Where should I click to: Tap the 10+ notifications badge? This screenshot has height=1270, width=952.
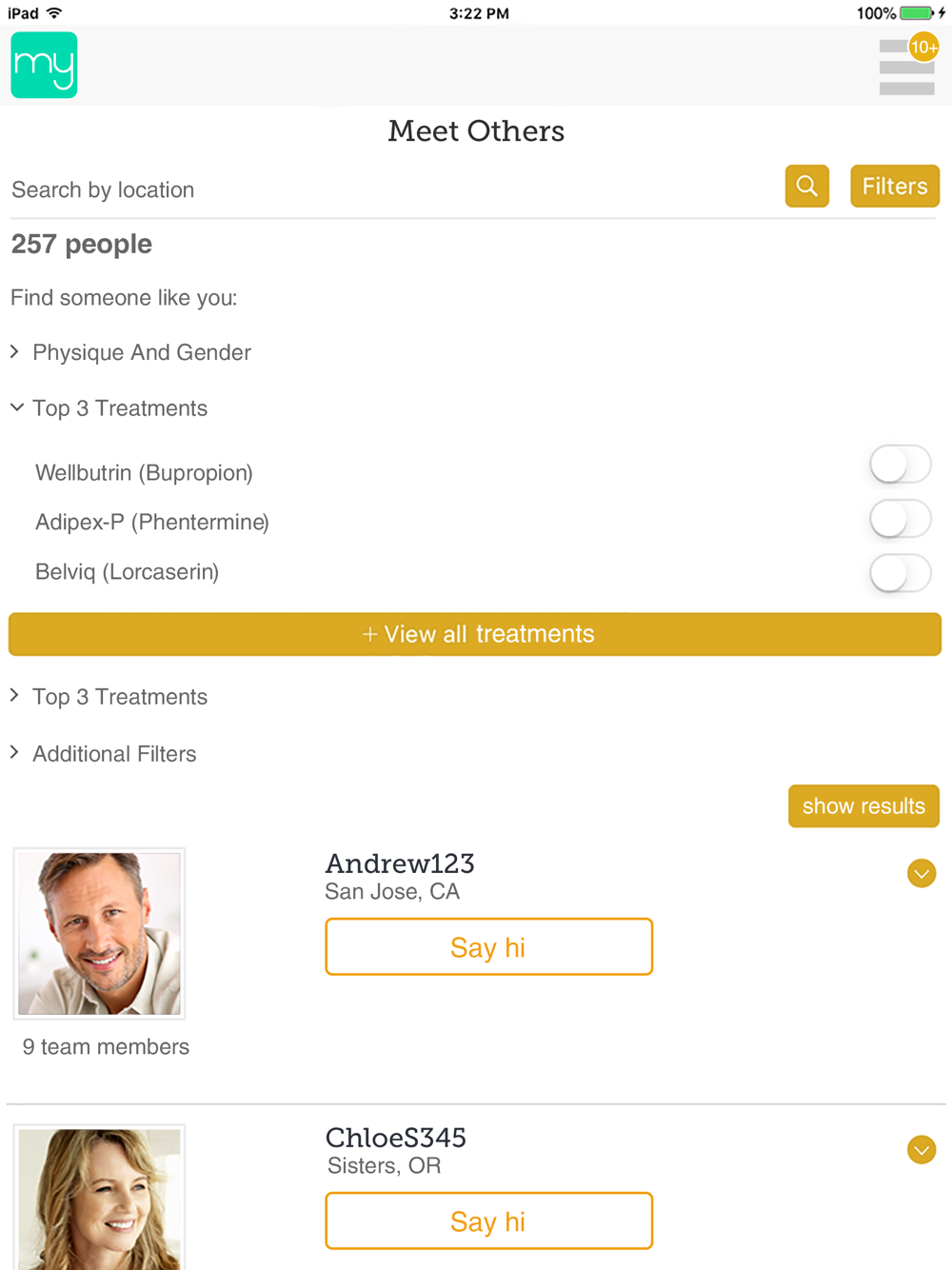point(923,47)
